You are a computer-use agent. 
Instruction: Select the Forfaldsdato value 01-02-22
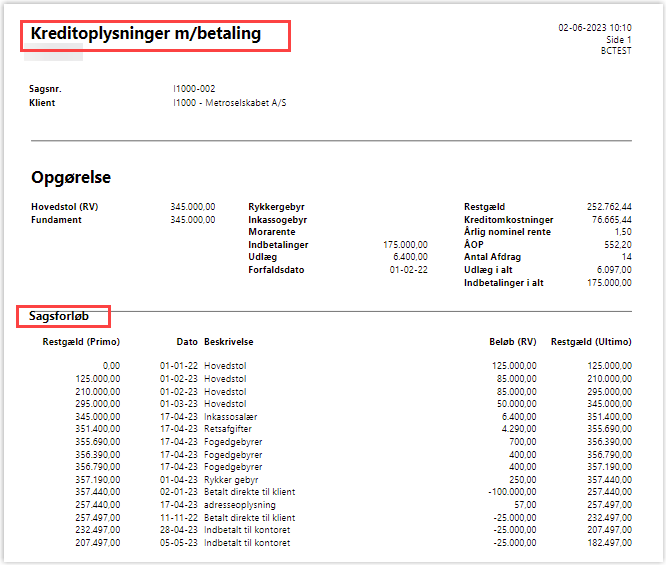[408, 270]
